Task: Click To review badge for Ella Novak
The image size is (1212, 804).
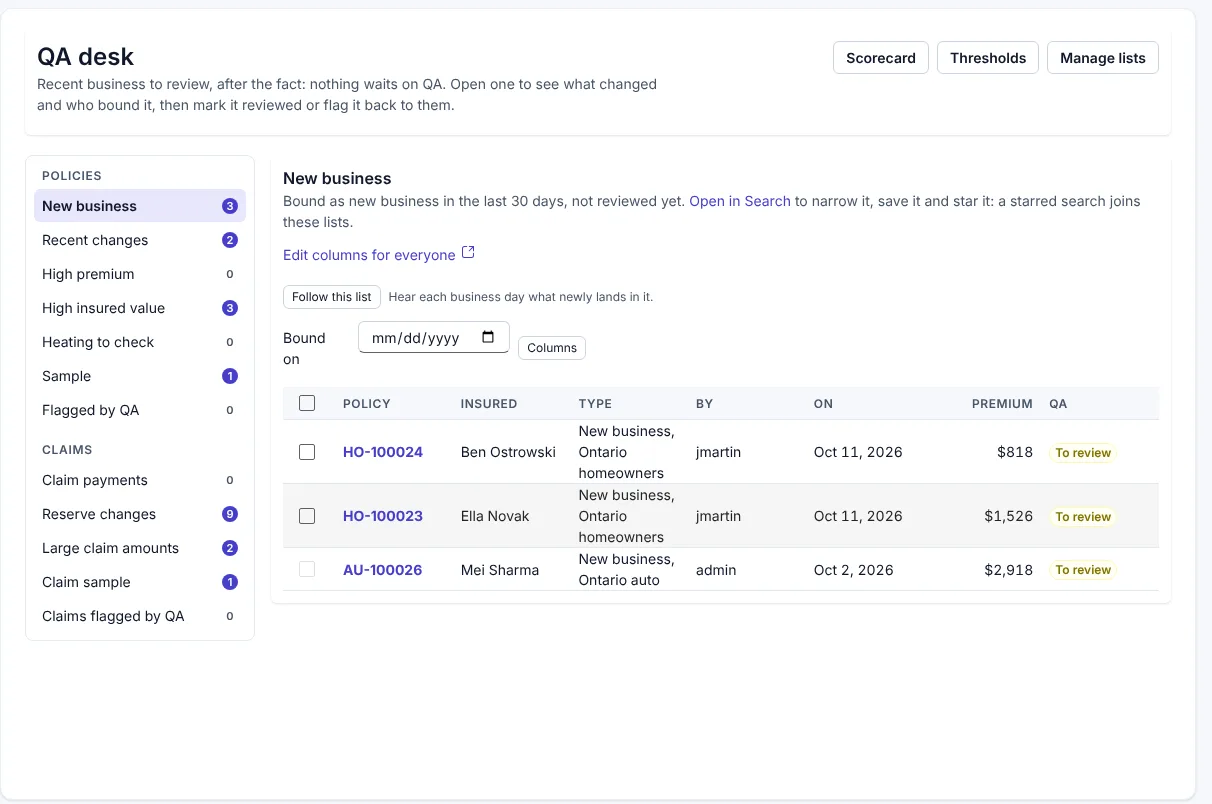Action: pos(1083,517)
